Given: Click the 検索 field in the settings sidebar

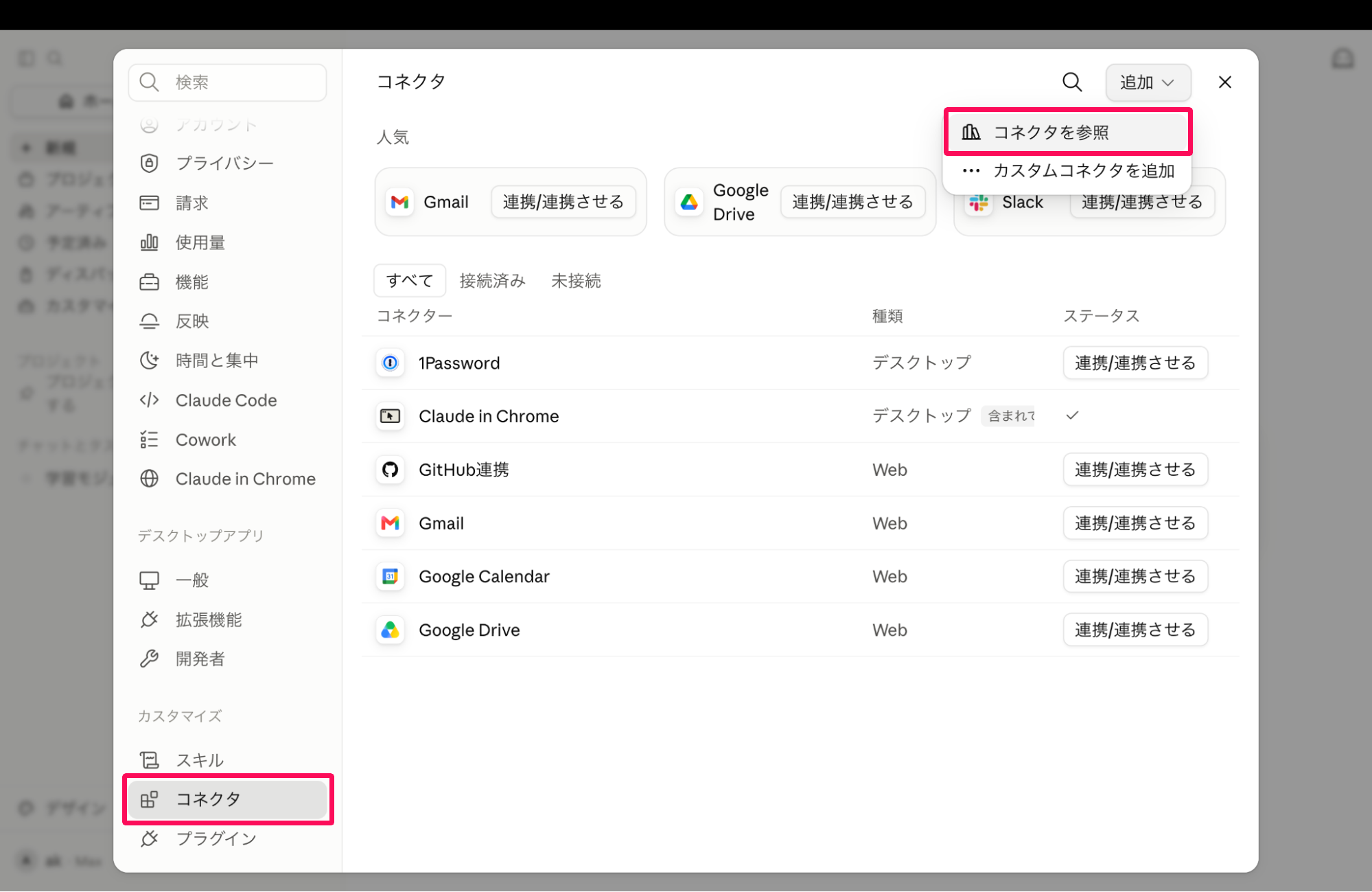Looking at the screenshot, I should coord(228,82).
